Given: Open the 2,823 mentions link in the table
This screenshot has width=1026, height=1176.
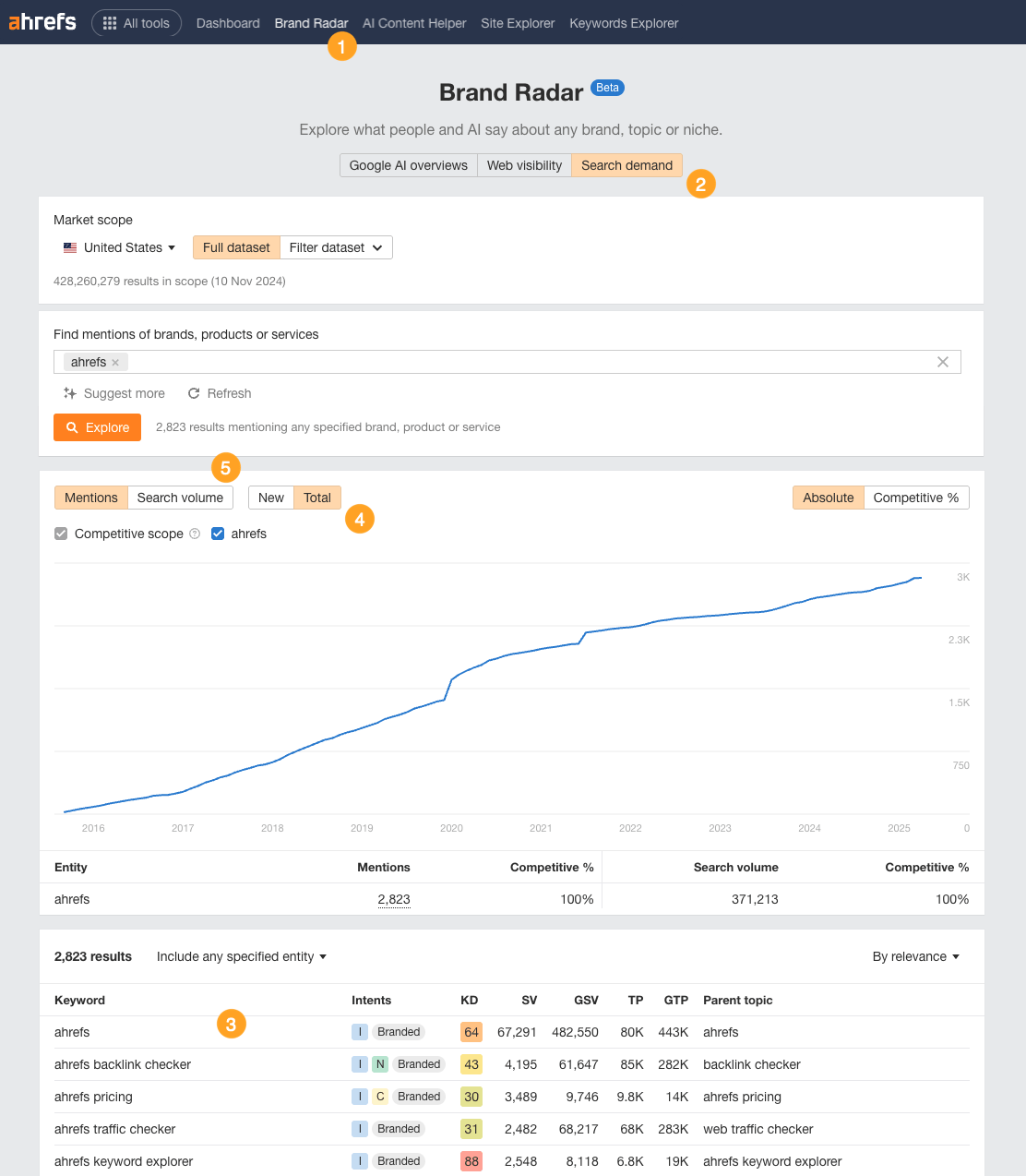Looking at the screenshot, I should tap(394, 899).
